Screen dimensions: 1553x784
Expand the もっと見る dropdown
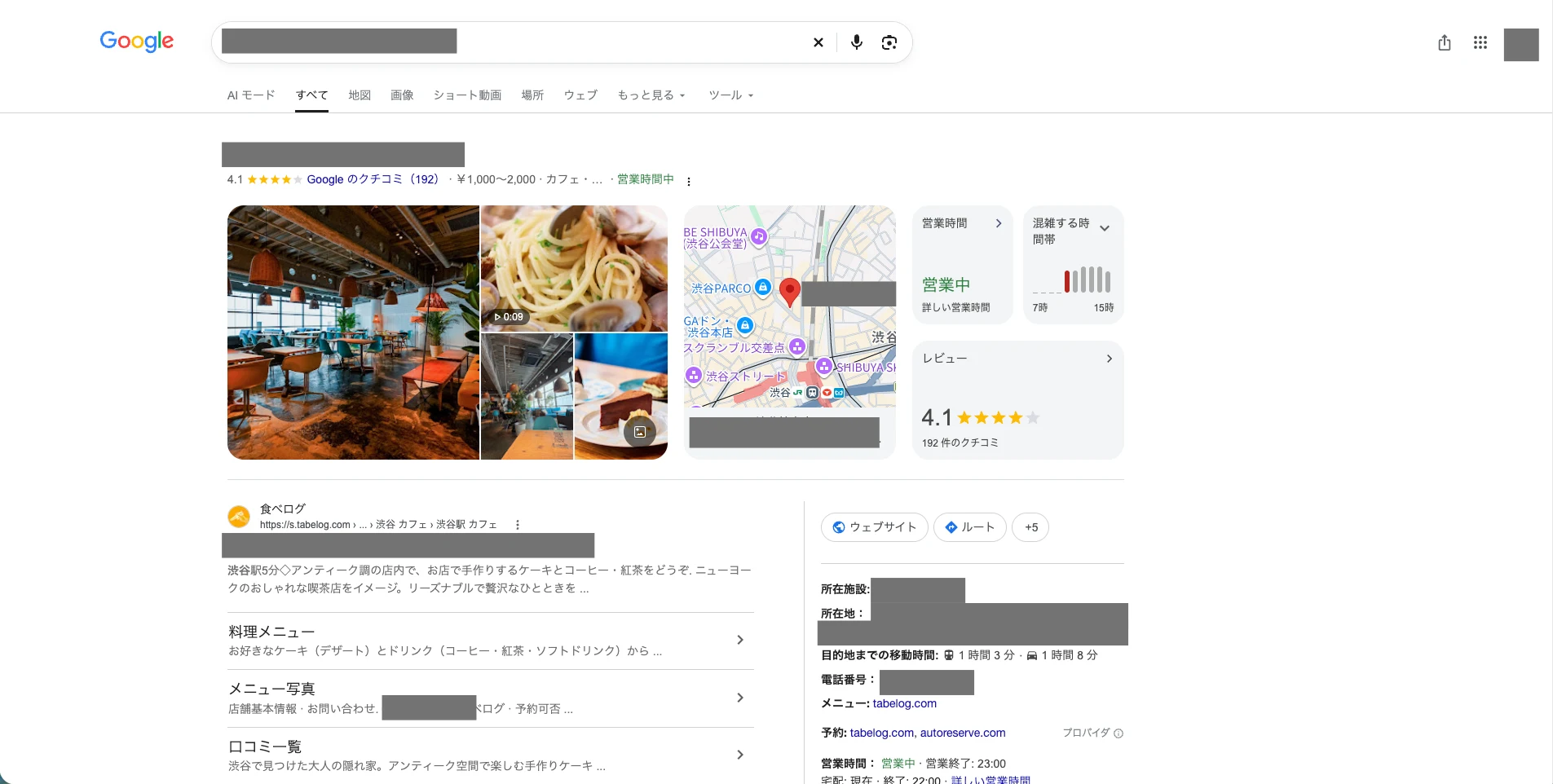pos(651,95)
